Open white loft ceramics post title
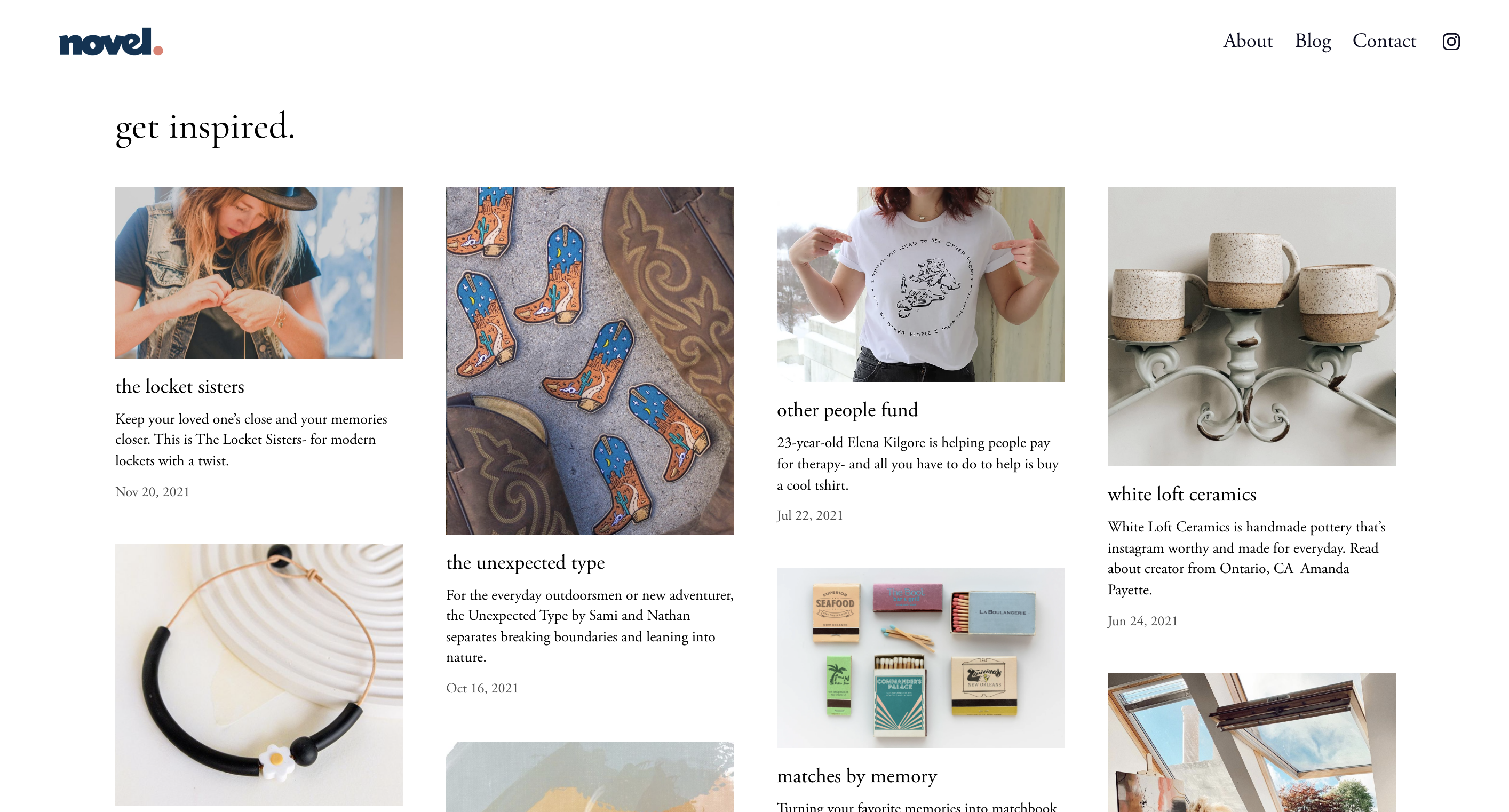 click(1181, 494)
